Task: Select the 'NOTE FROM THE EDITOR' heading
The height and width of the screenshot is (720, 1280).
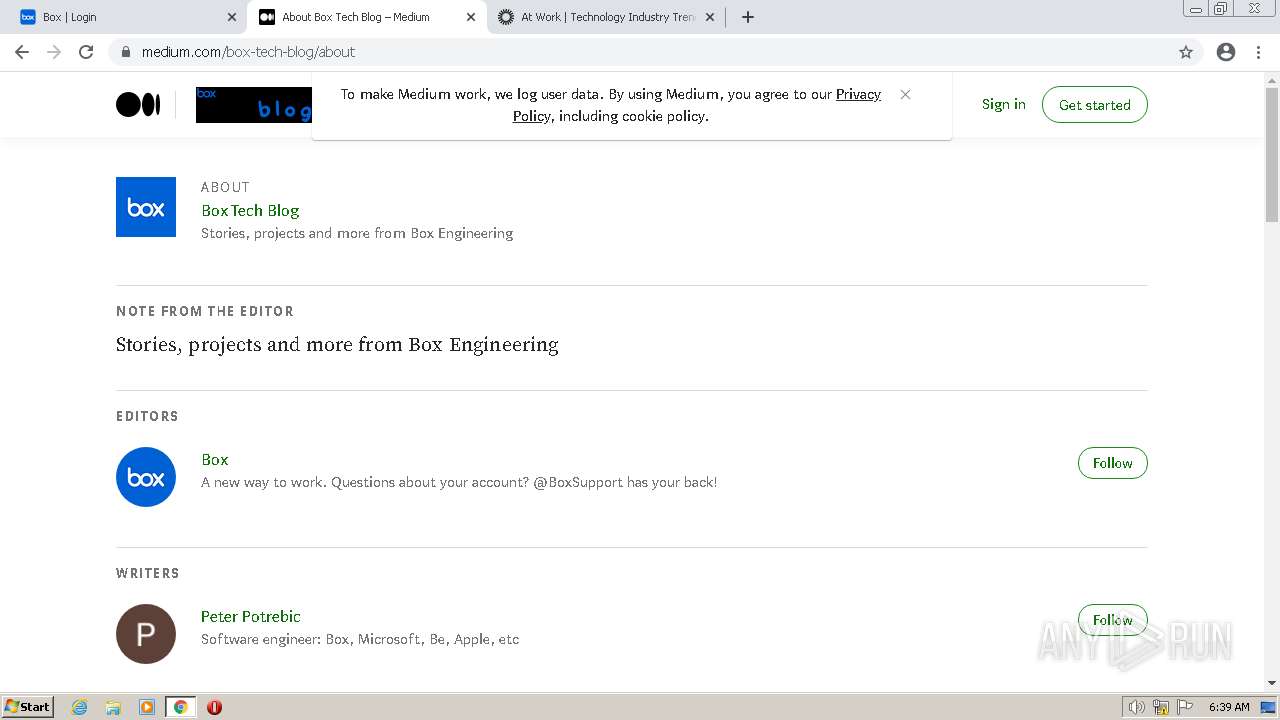Action: tap(205, 311)
